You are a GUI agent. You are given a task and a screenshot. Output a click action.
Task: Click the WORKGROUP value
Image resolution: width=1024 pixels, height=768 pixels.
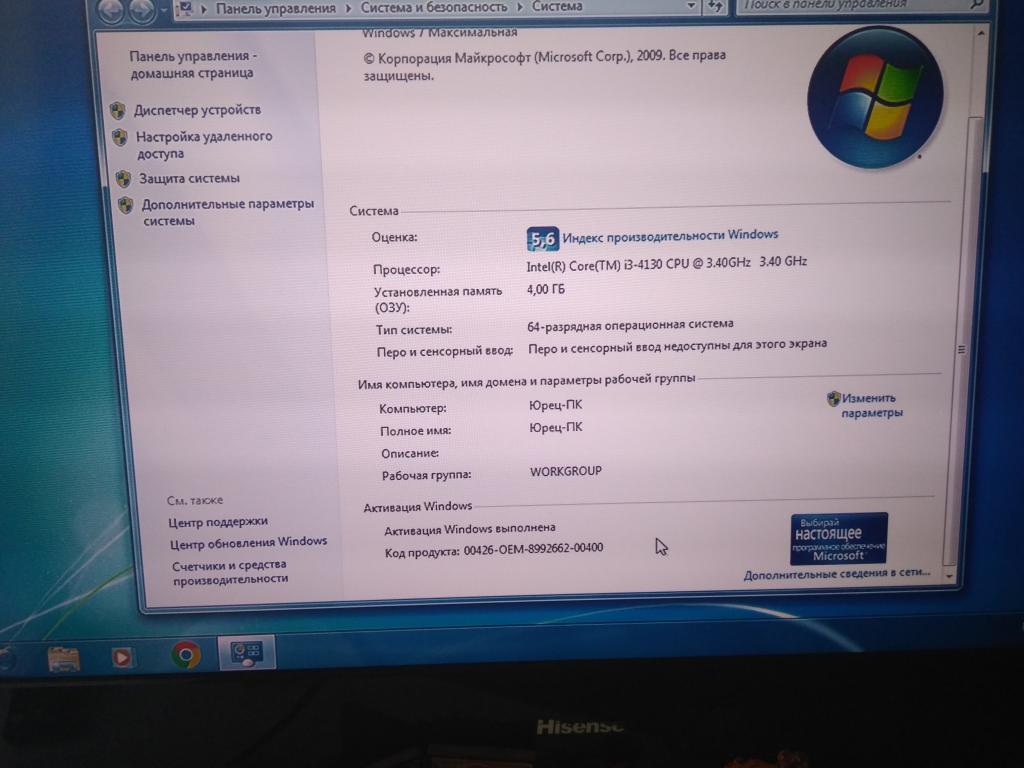tap(566, 471)
